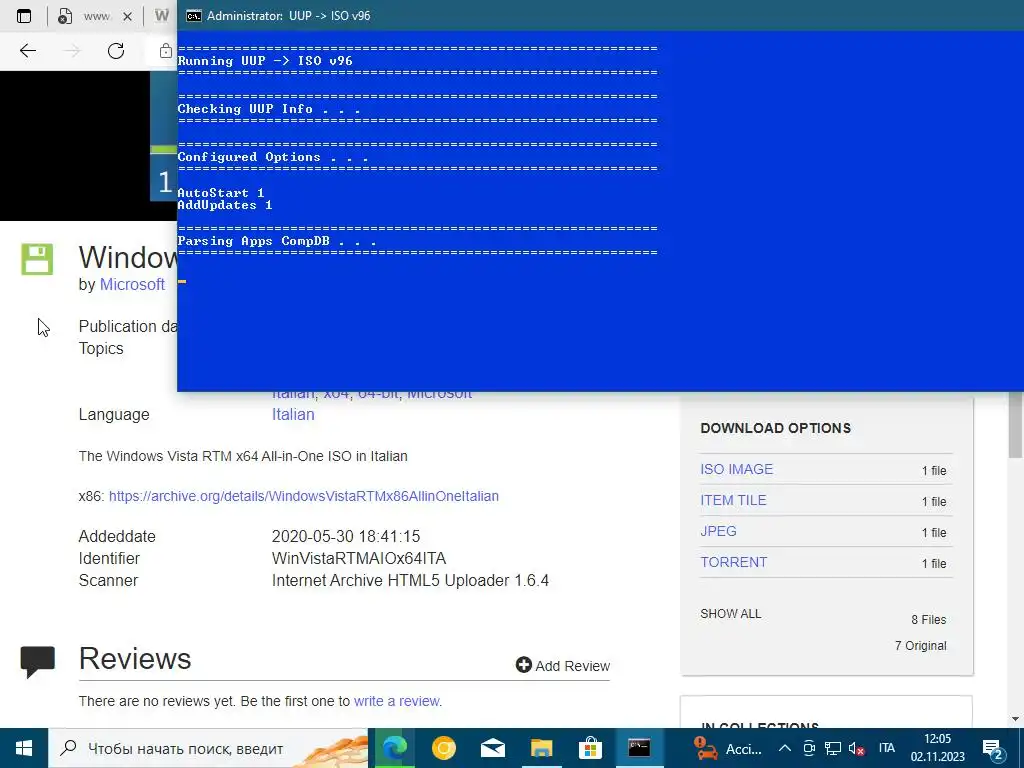The height and width of the screenshot is (768, 1024).
Task: Expand hidden system tray icons
Action: [x=785, y=748]
